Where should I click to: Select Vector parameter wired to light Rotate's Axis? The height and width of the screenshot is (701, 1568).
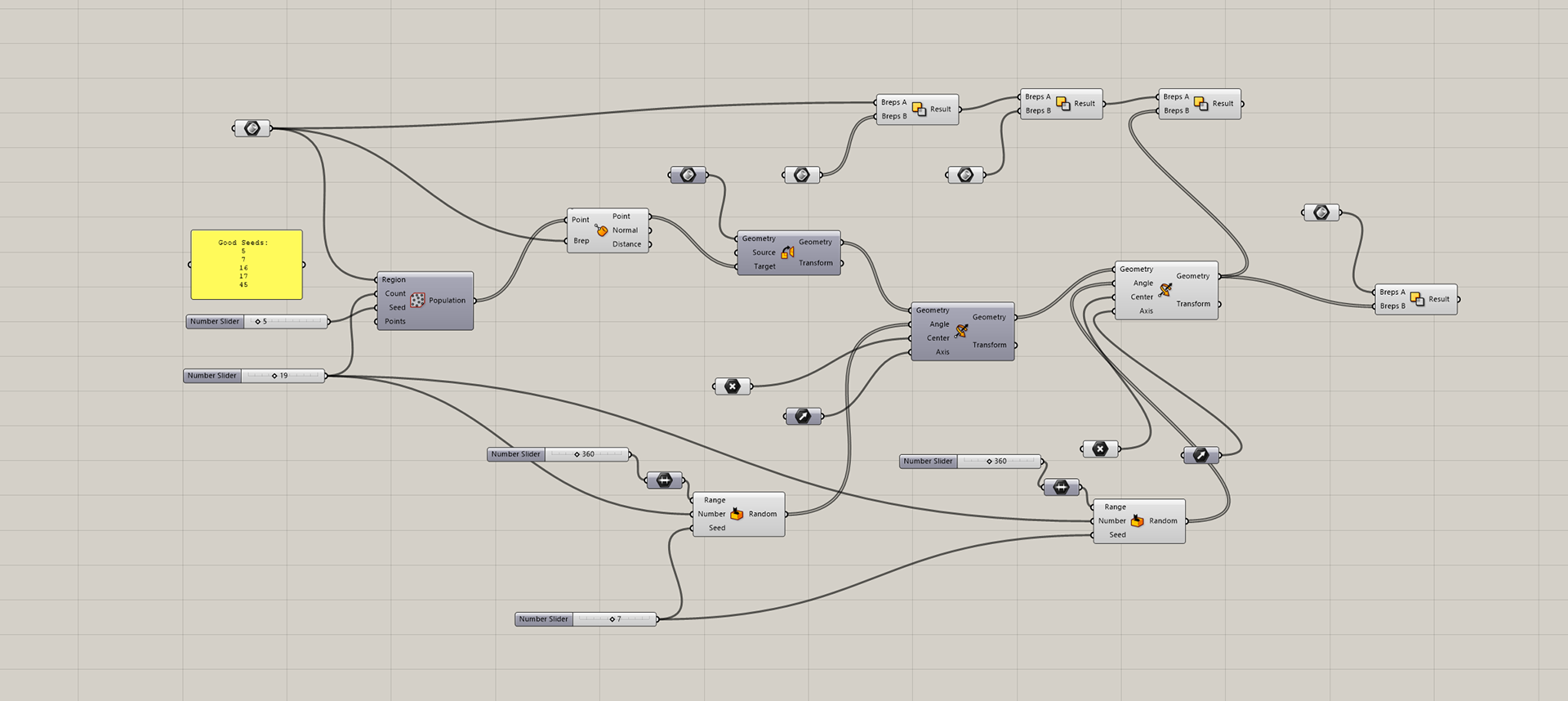coord(1201,455)
